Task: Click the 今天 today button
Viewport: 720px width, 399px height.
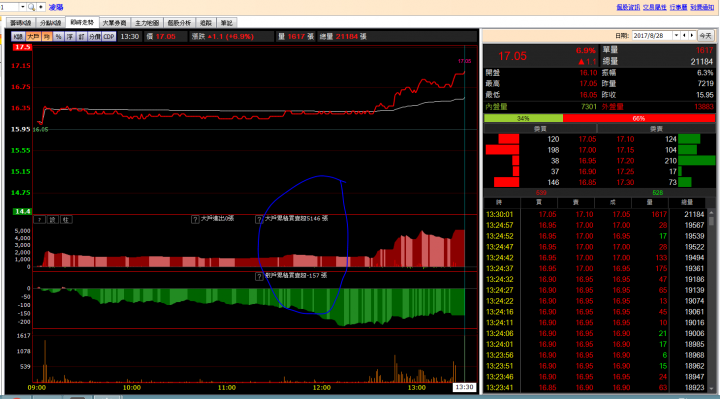Action: point(705,36)
